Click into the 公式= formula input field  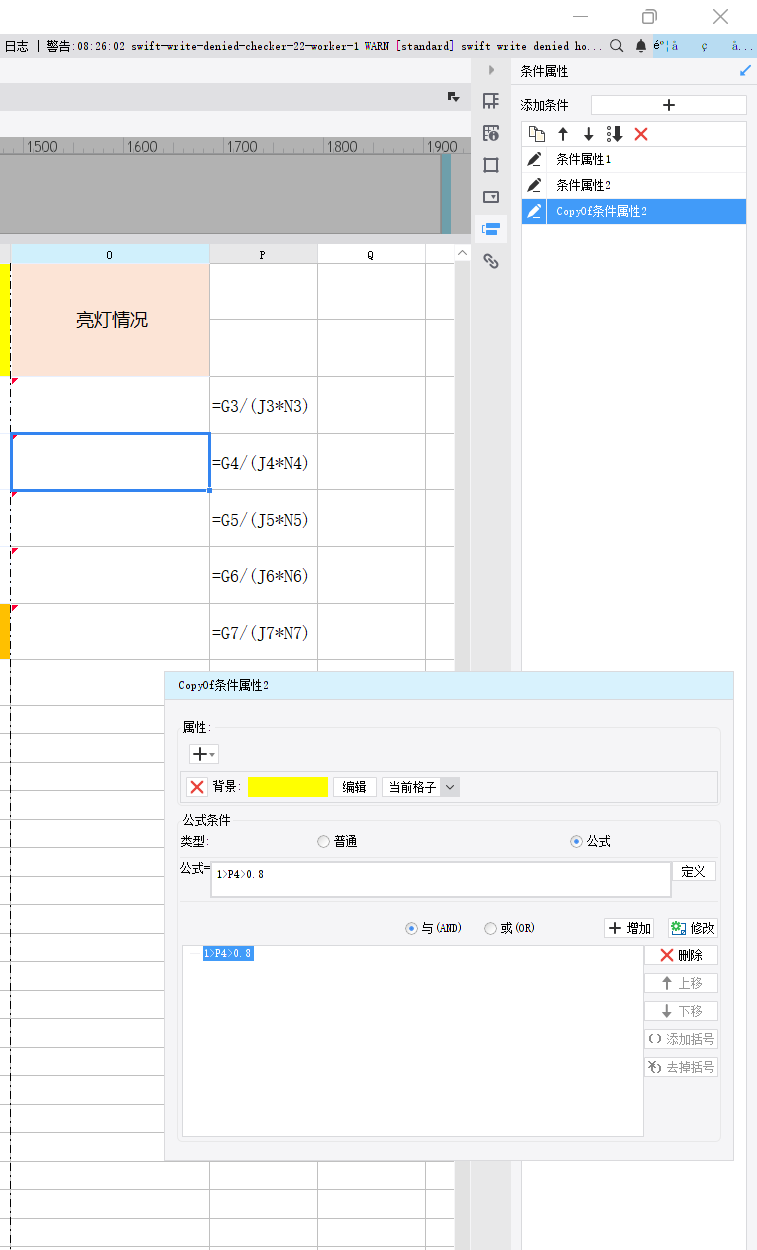441,880
